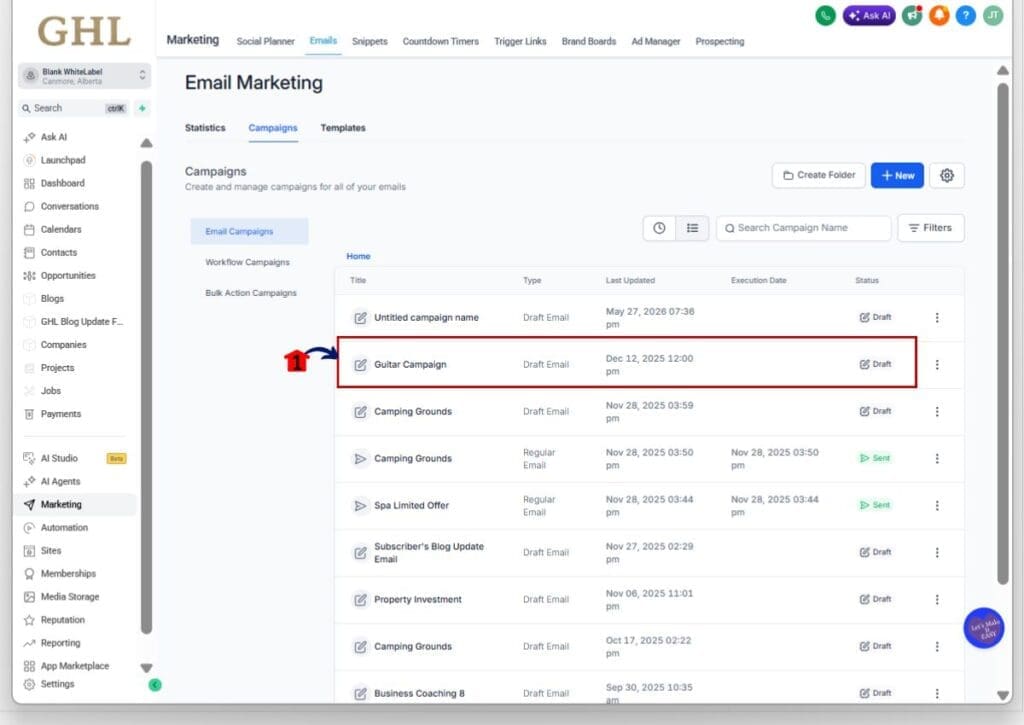The width and height of the screenshot is (1024, 725).
Task: Open campaign settings gear icon
Action: (x=947, y=175)
